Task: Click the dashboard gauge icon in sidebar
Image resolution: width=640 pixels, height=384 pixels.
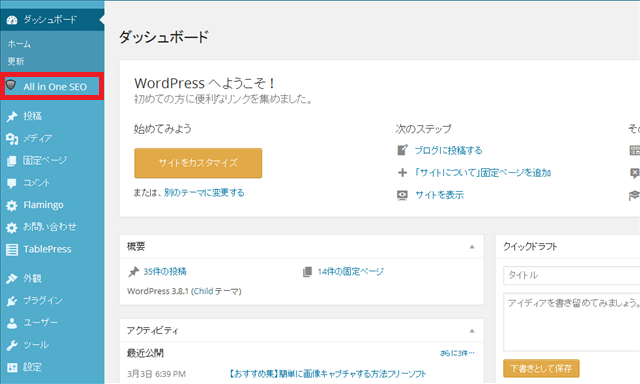Action: [12, 20]
